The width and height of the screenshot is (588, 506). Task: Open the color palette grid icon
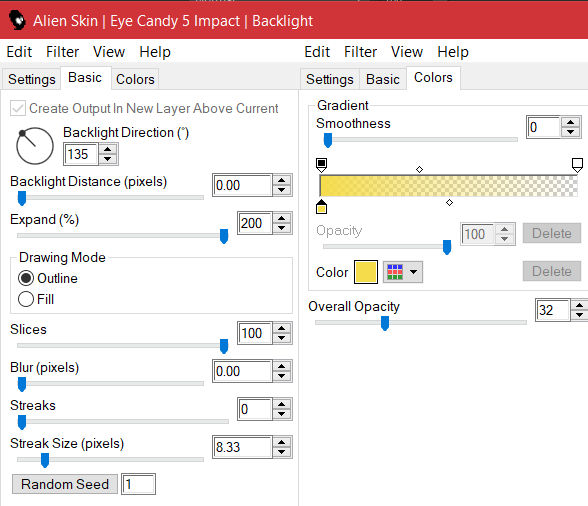(395, 272)
